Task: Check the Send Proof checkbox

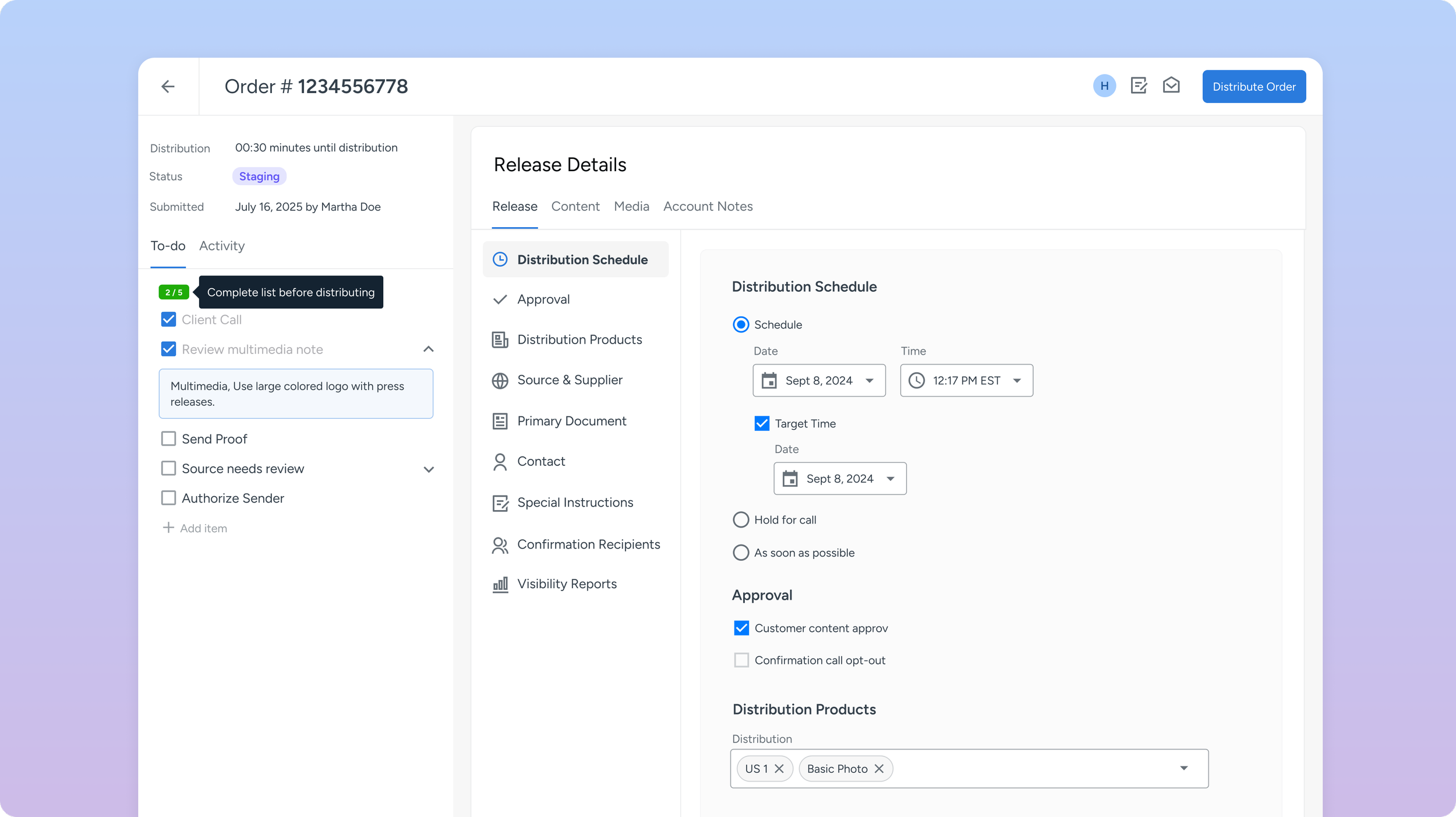Action: click(169, 438)
